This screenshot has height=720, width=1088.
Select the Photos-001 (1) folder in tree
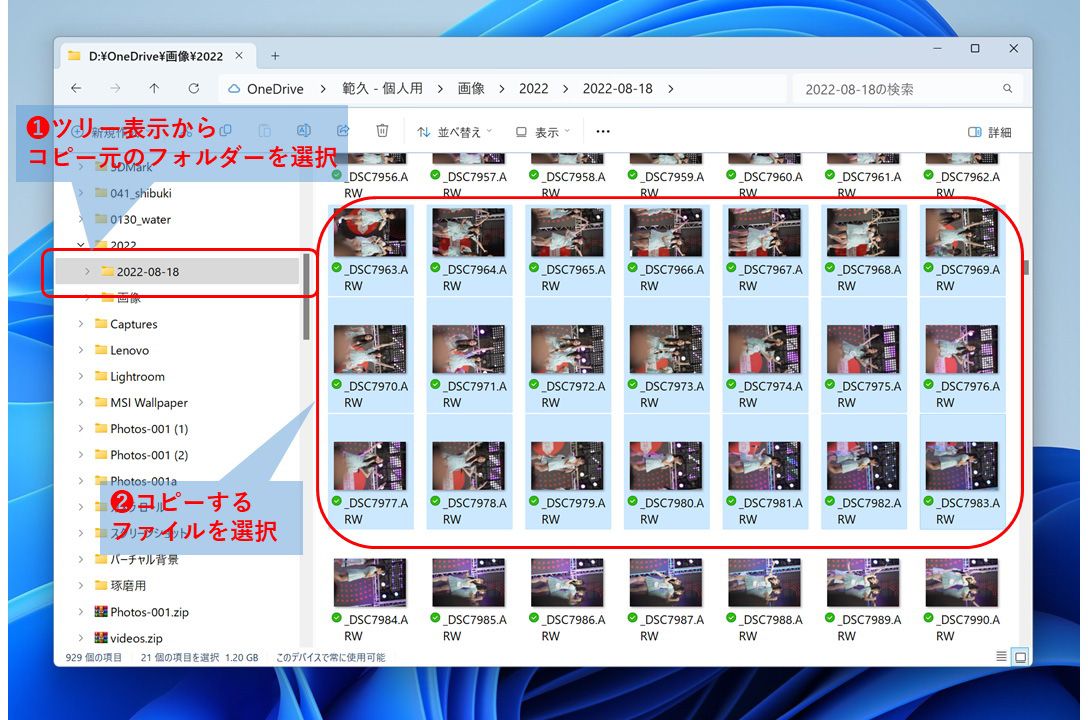[x=148, y=429]
